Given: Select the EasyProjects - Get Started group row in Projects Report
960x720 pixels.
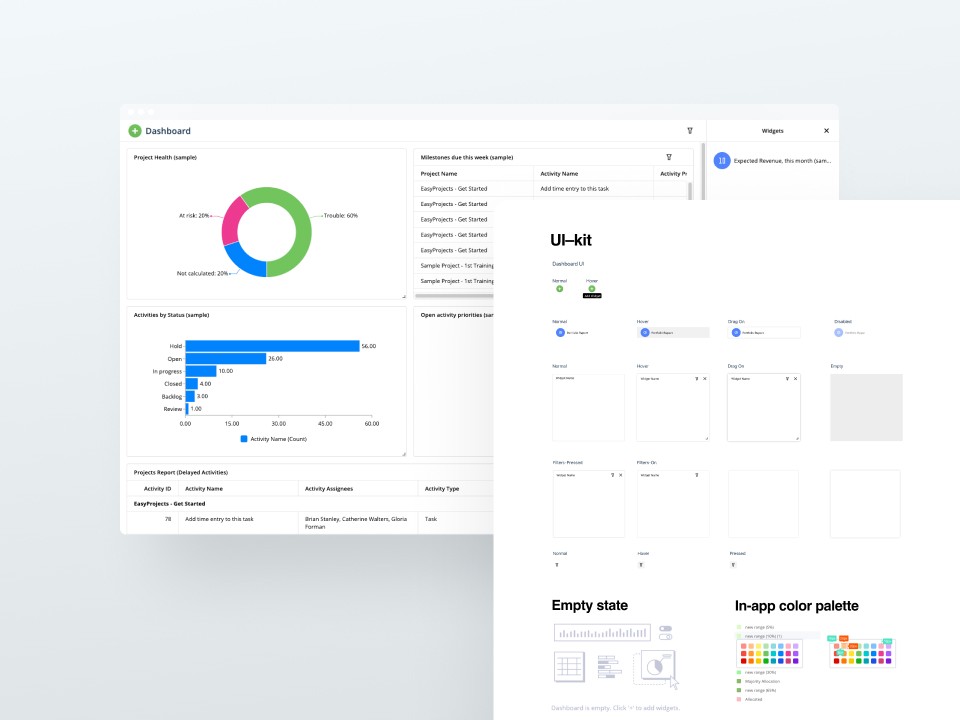Looking at the screenshot, I should coord(170,504).
